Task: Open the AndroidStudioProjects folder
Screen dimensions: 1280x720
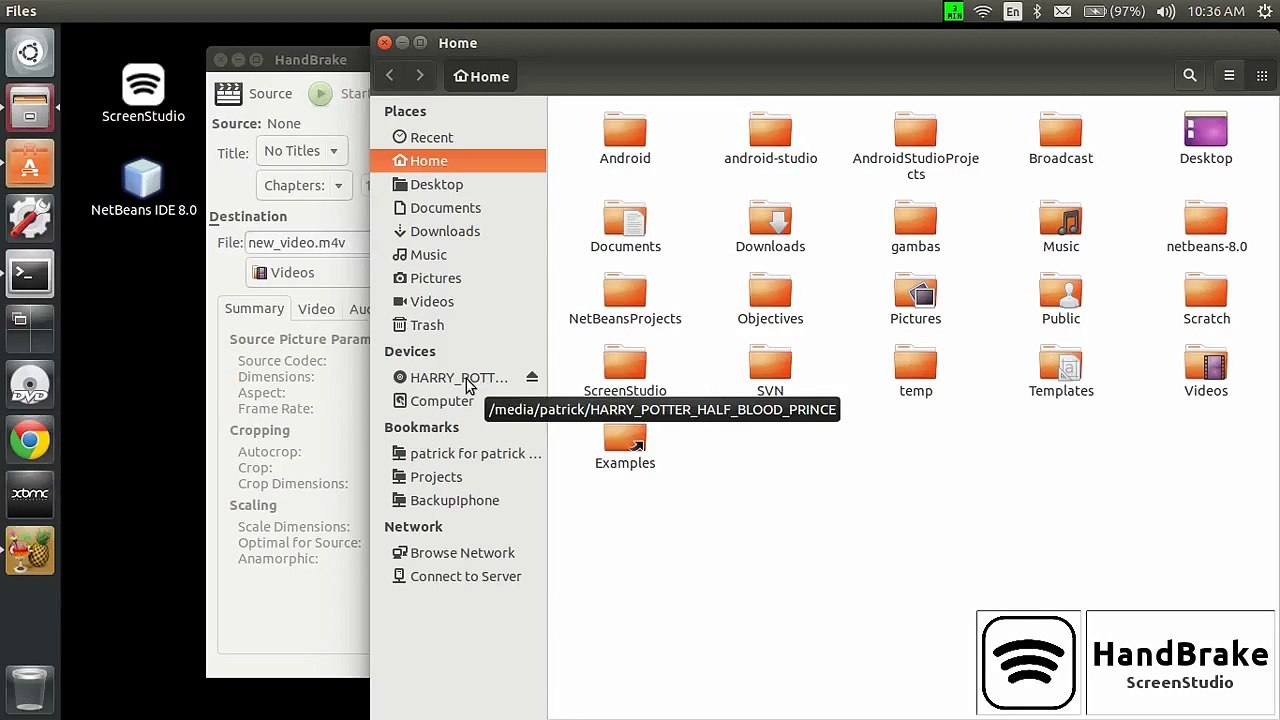Action: pyautogui.click(x=915, y=146)
